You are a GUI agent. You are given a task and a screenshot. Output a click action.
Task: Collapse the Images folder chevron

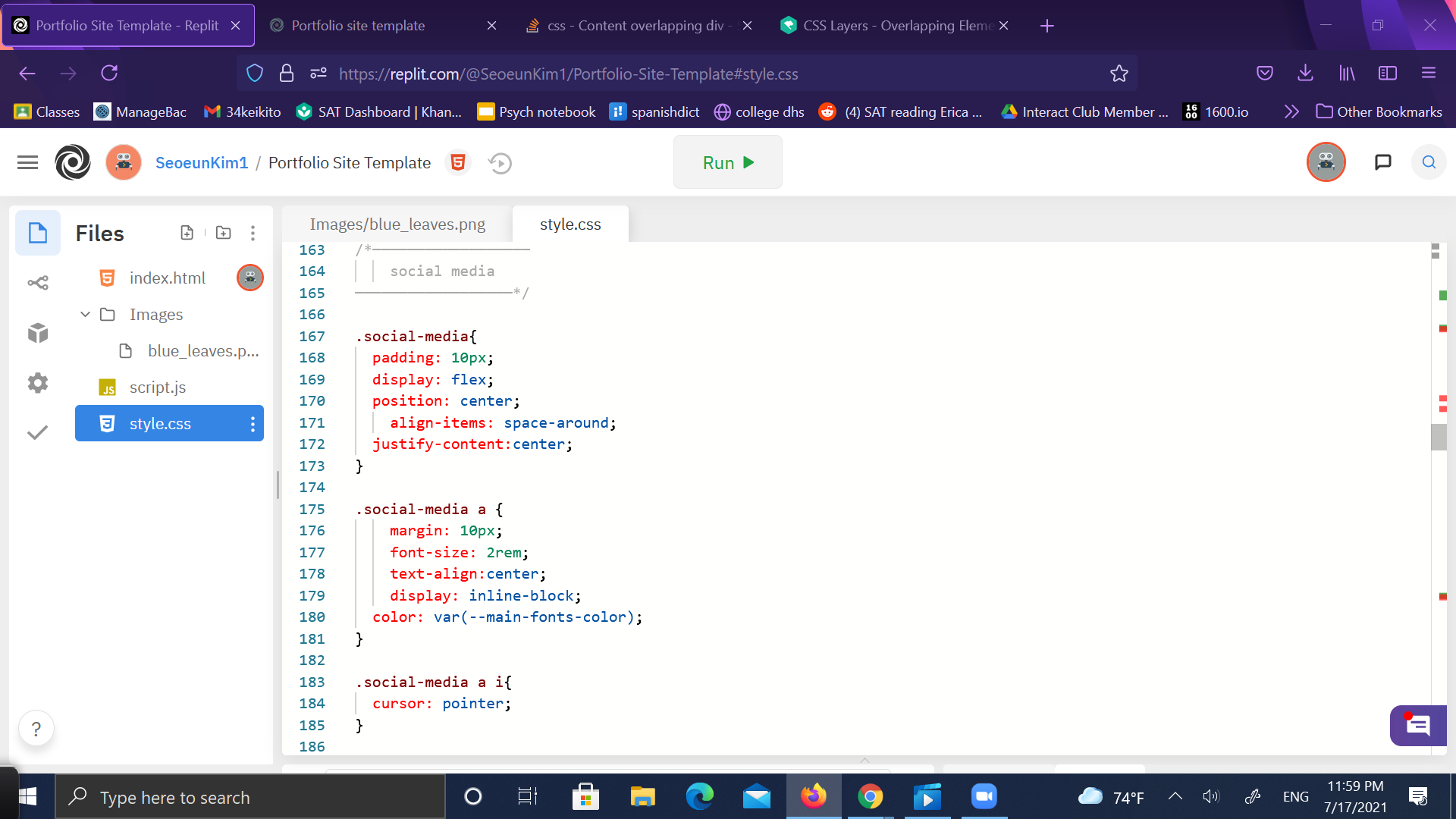tap(85, 314)
